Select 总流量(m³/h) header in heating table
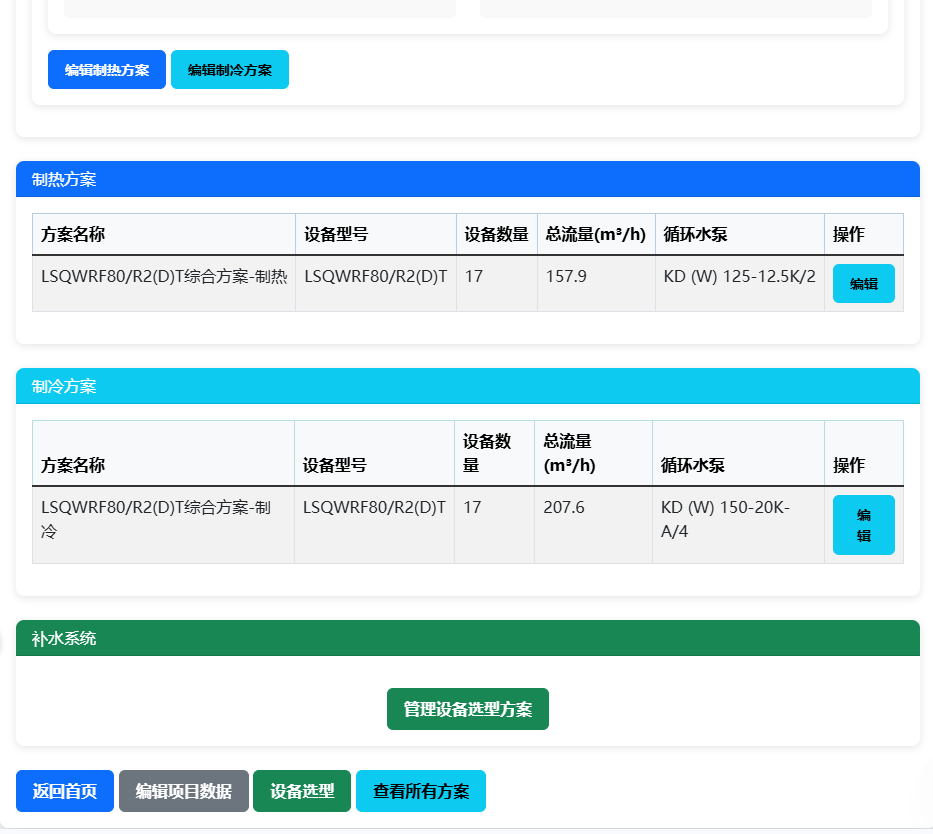This screenshot has height=834, width=933. point(596,234)
